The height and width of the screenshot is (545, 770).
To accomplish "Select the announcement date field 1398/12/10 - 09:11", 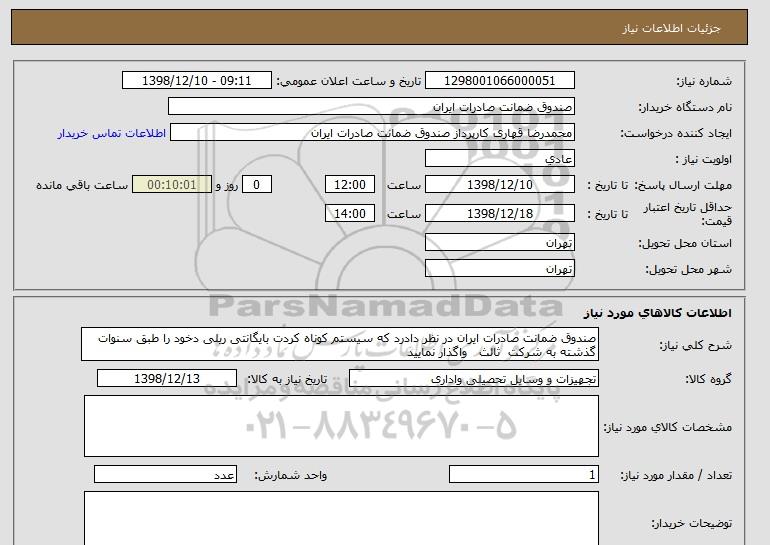I will [196, 81].
